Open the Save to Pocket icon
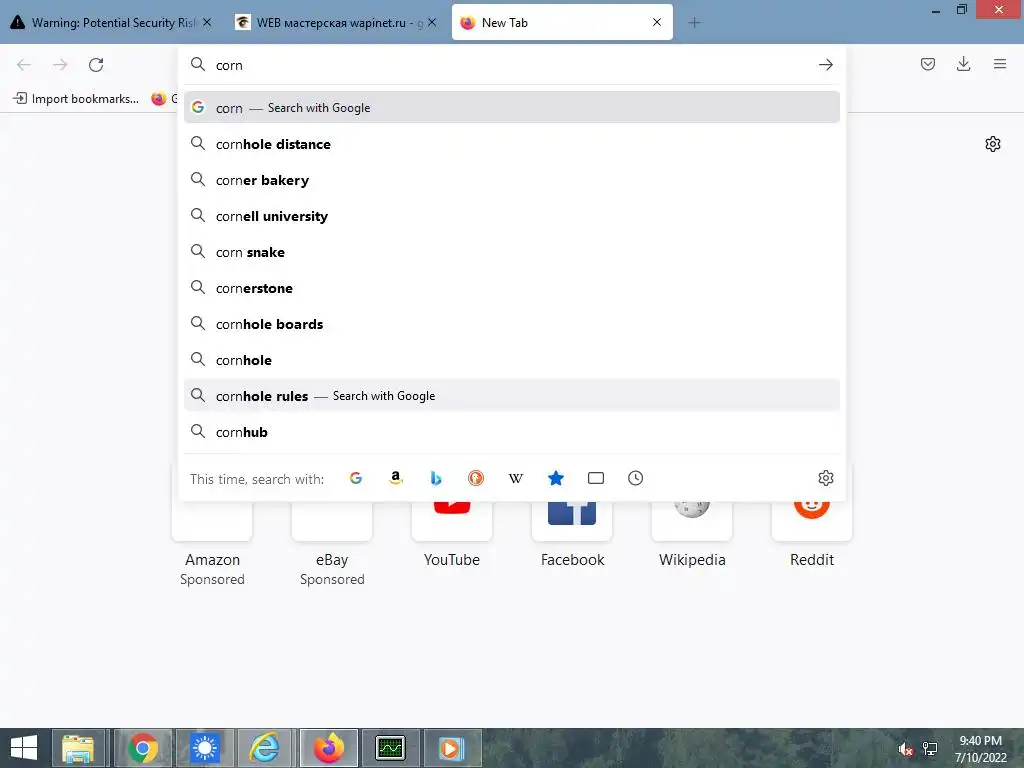This screenshot has width=1024, height=768. coord(927,64)
